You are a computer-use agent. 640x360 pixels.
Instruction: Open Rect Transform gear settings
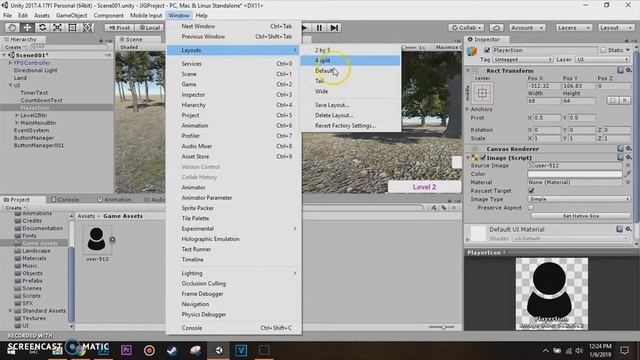[629, 70]
